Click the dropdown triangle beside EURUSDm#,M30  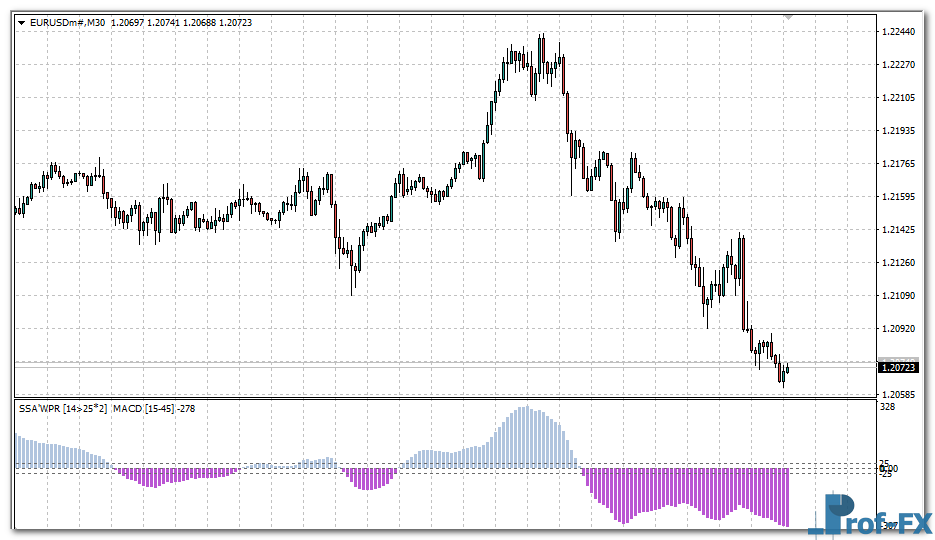[21, 22]
